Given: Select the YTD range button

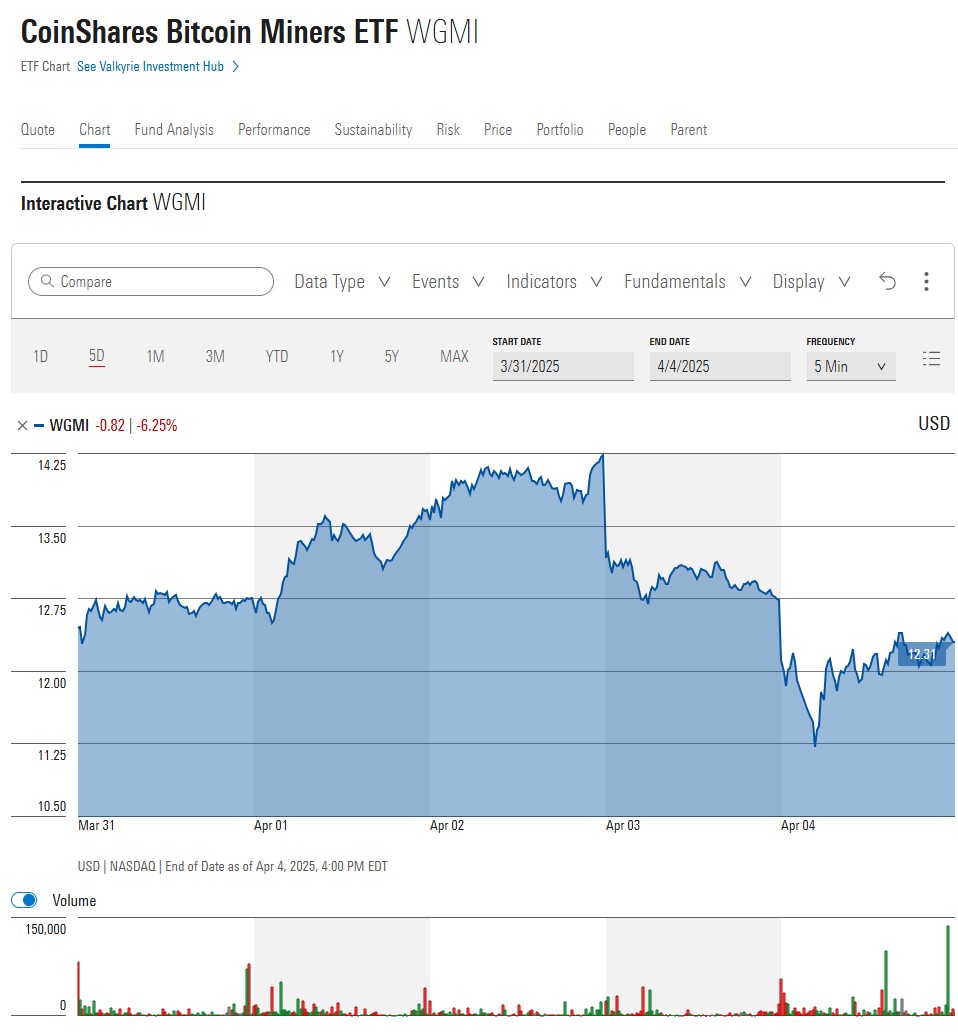Looking at the screenshot, I should (276, 356).
